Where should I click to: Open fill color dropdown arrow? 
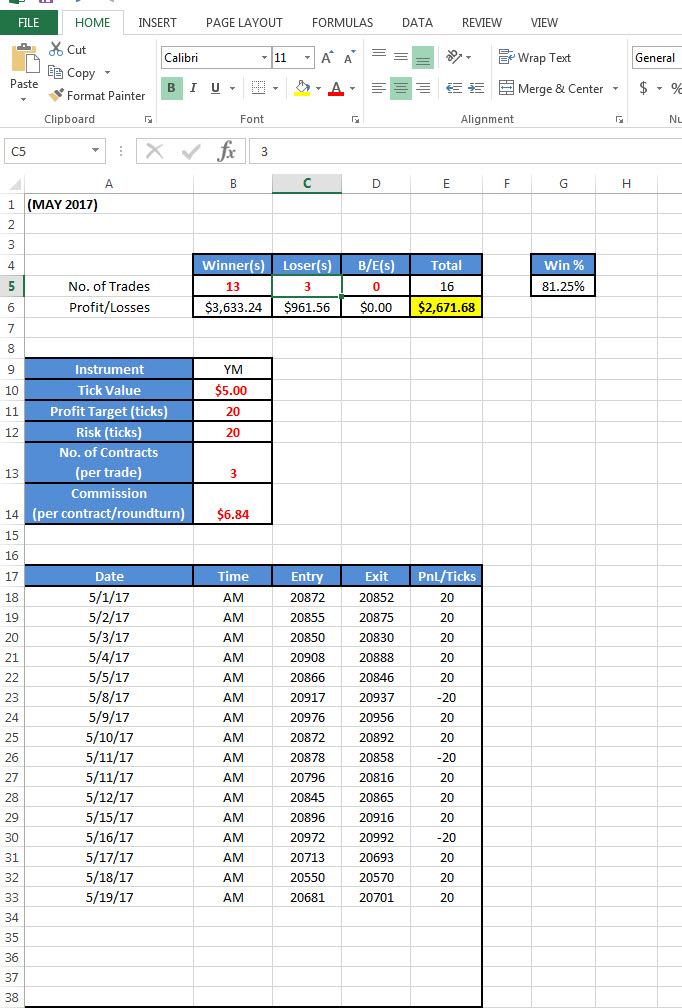tap(318, 87)
